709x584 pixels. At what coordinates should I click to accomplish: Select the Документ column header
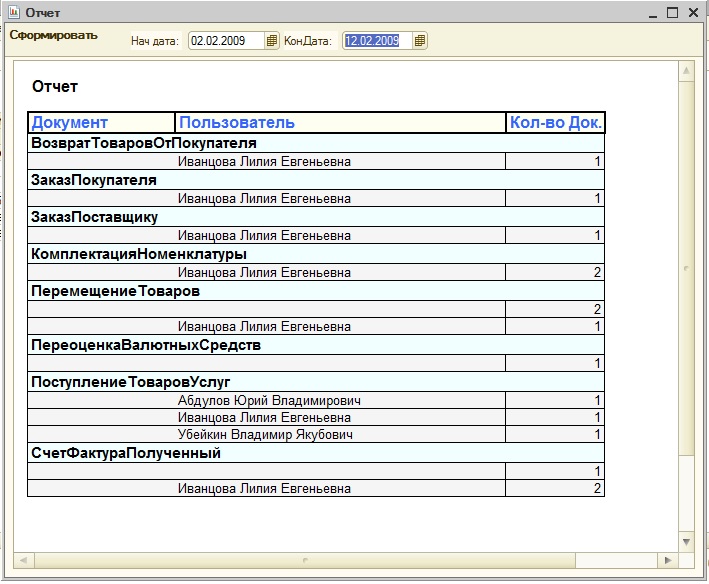click(101, 122)
